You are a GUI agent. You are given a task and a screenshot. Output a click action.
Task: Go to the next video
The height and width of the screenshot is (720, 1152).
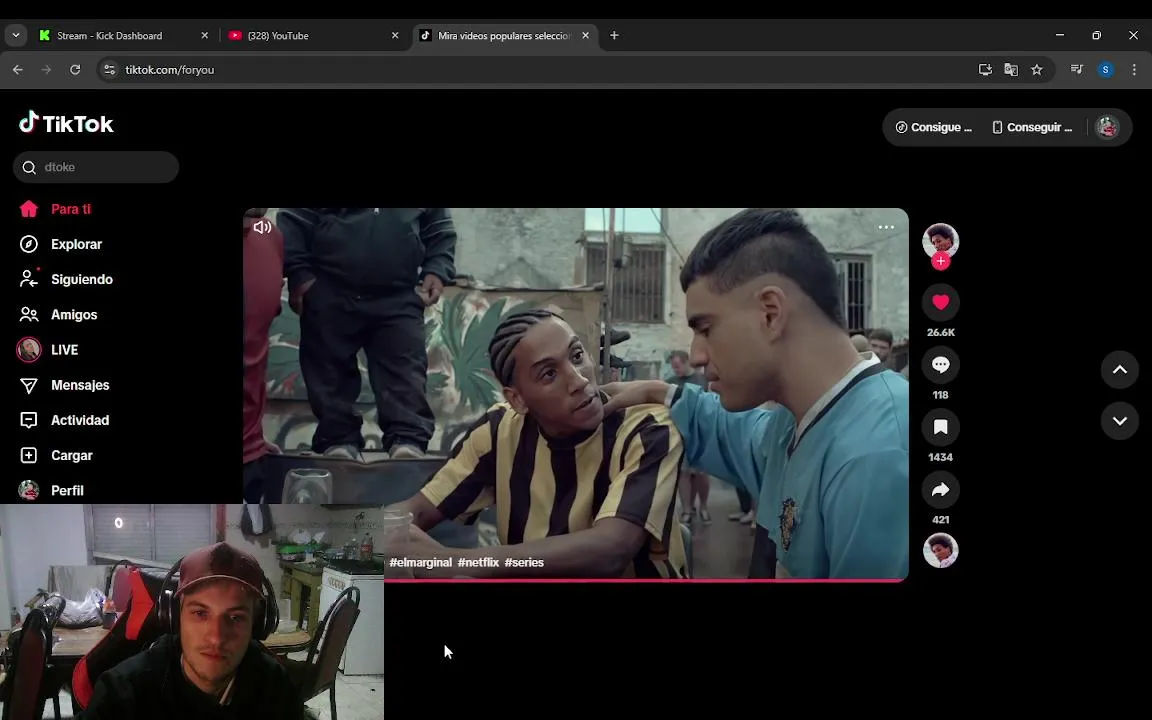[x=1120, y=421]
